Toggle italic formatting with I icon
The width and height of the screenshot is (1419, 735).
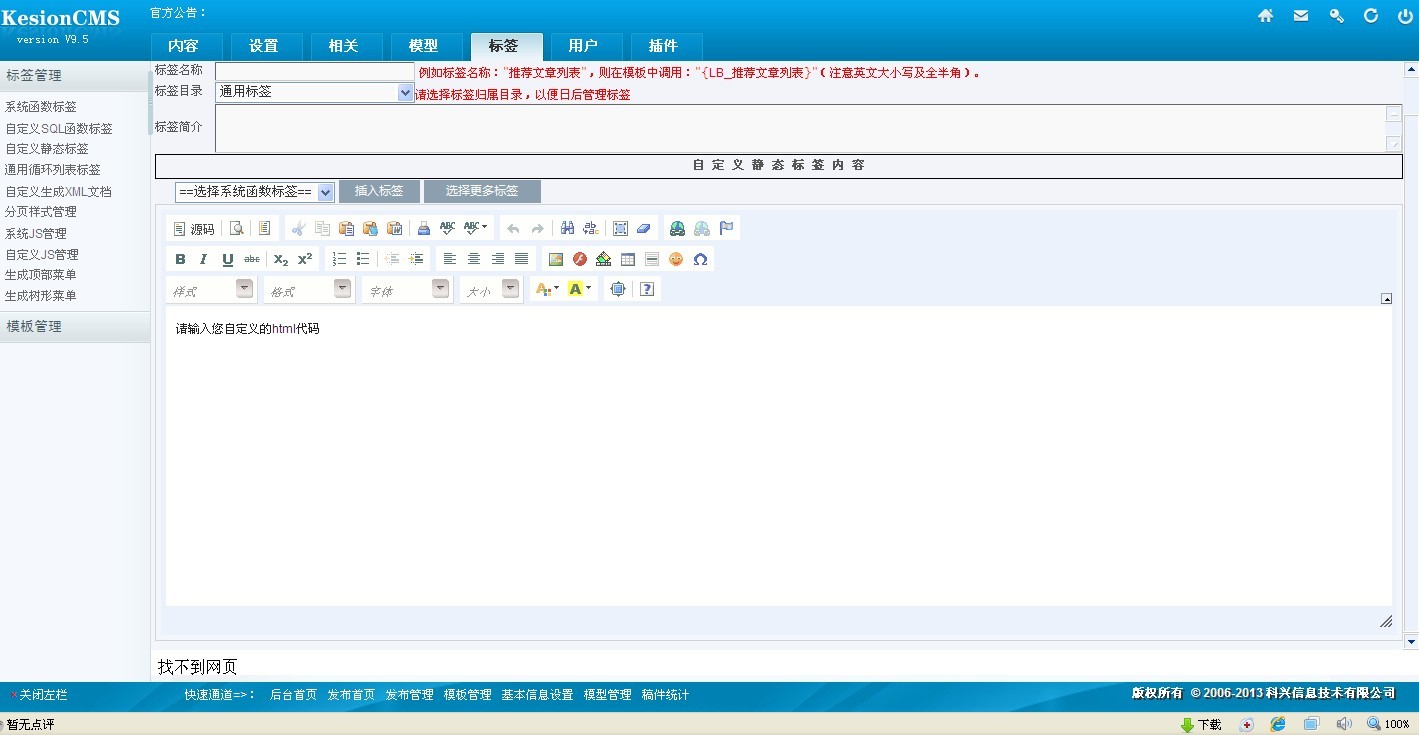pyautogui.click(x=204, y=259)
